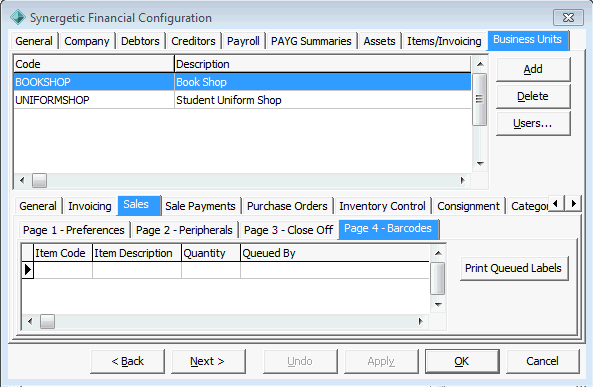Click the Delete business unit button

click(x=533, y=96)
